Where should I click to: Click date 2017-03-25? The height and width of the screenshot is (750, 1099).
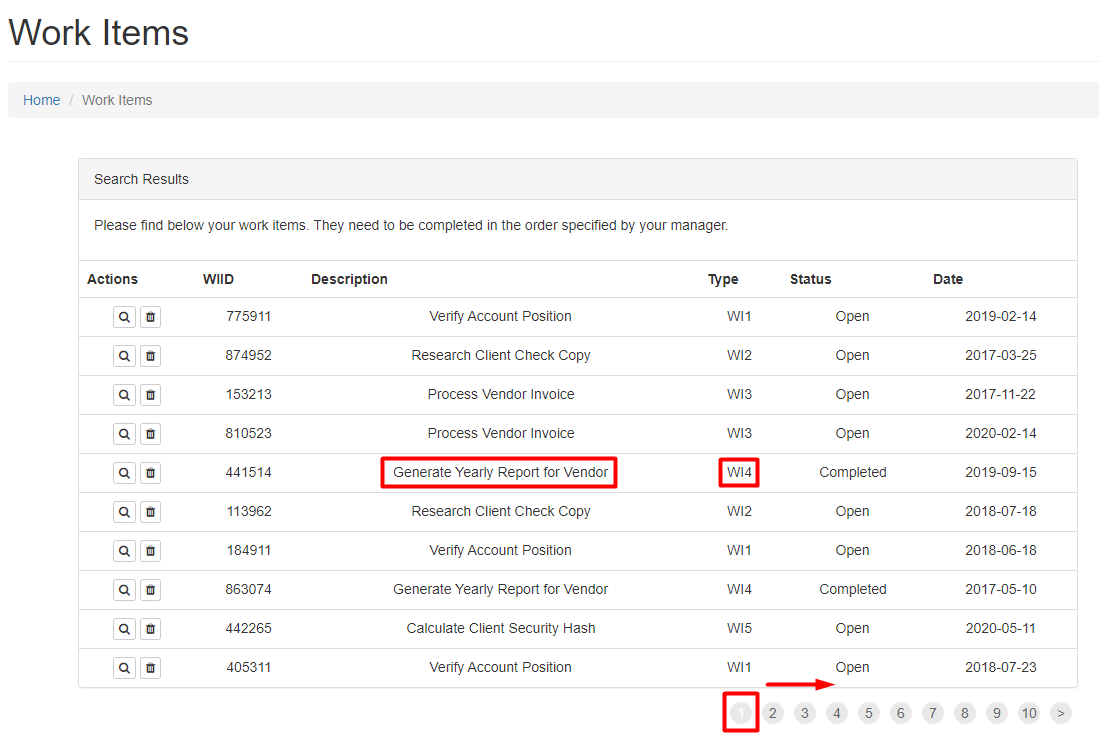tap(1000, 355)
